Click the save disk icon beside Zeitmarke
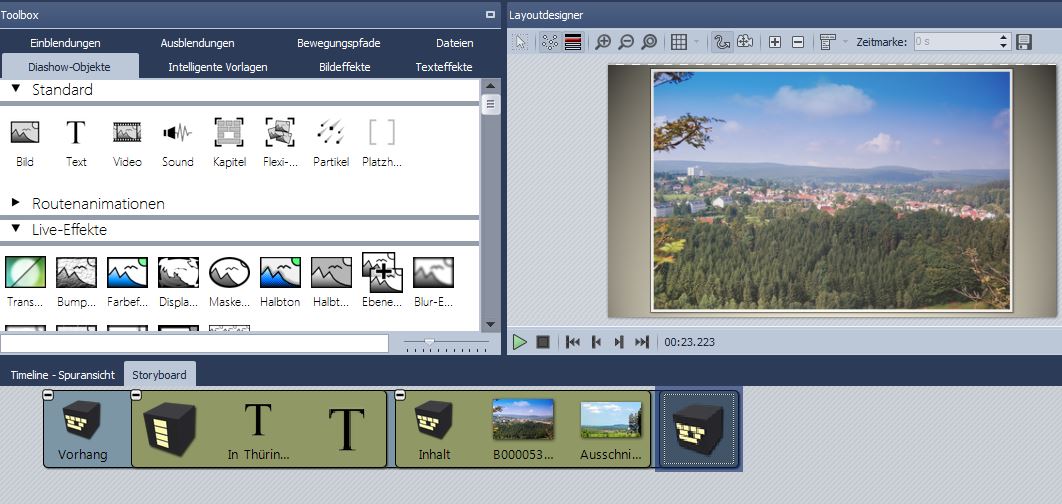The width and height of the screenshot is (1062, 504). point(1024,42)
